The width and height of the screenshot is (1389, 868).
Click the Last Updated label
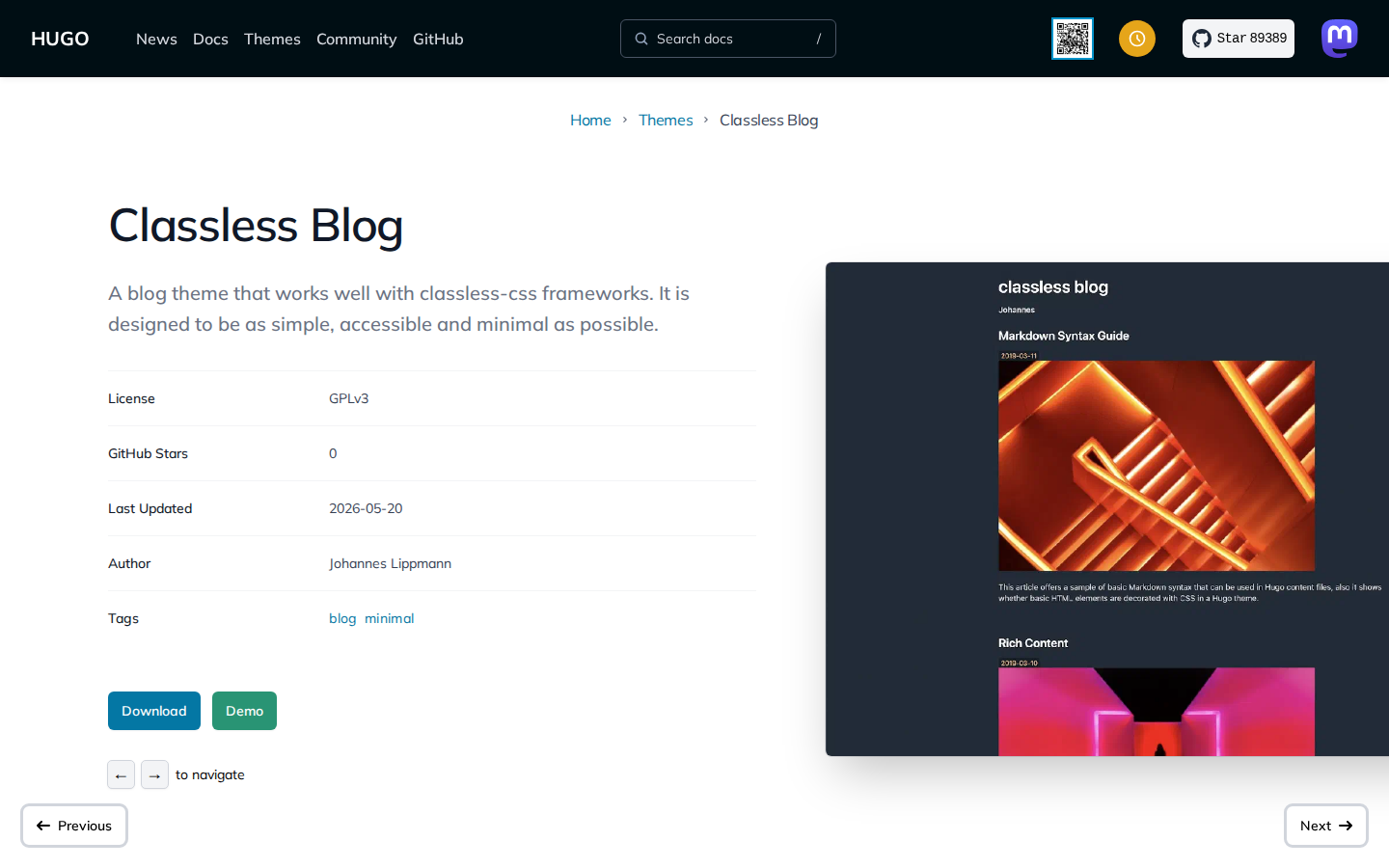tap(150, 508)
